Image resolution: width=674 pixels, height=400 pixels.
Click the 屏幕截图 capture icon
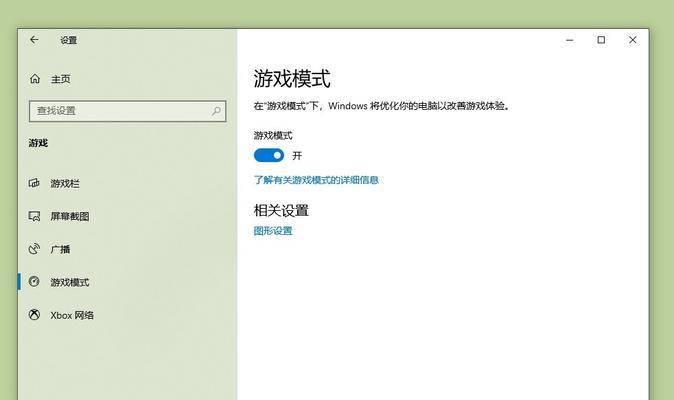[34, 216]
